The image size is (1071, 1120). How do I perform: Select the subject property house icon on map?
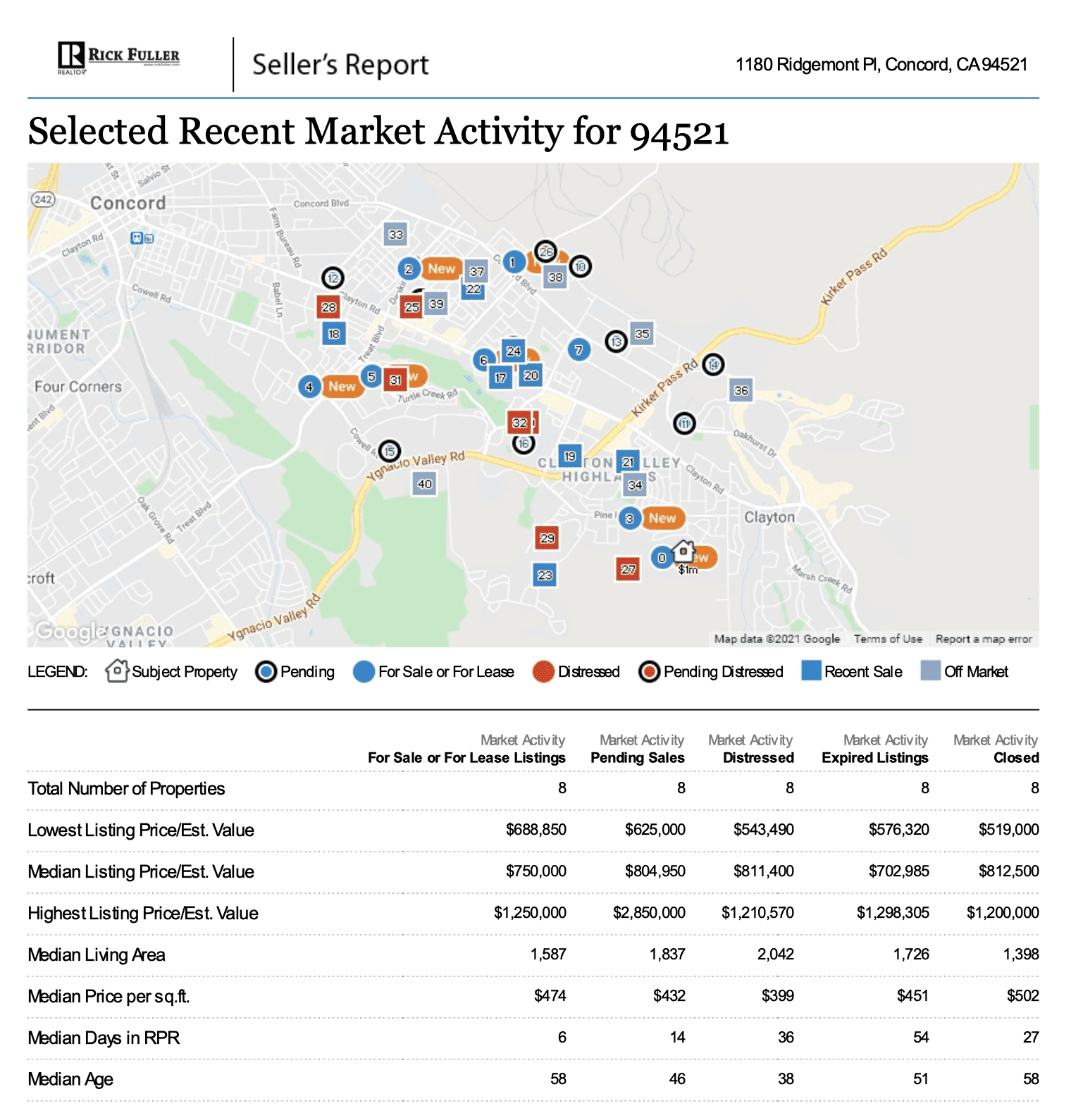click(683, 551)
